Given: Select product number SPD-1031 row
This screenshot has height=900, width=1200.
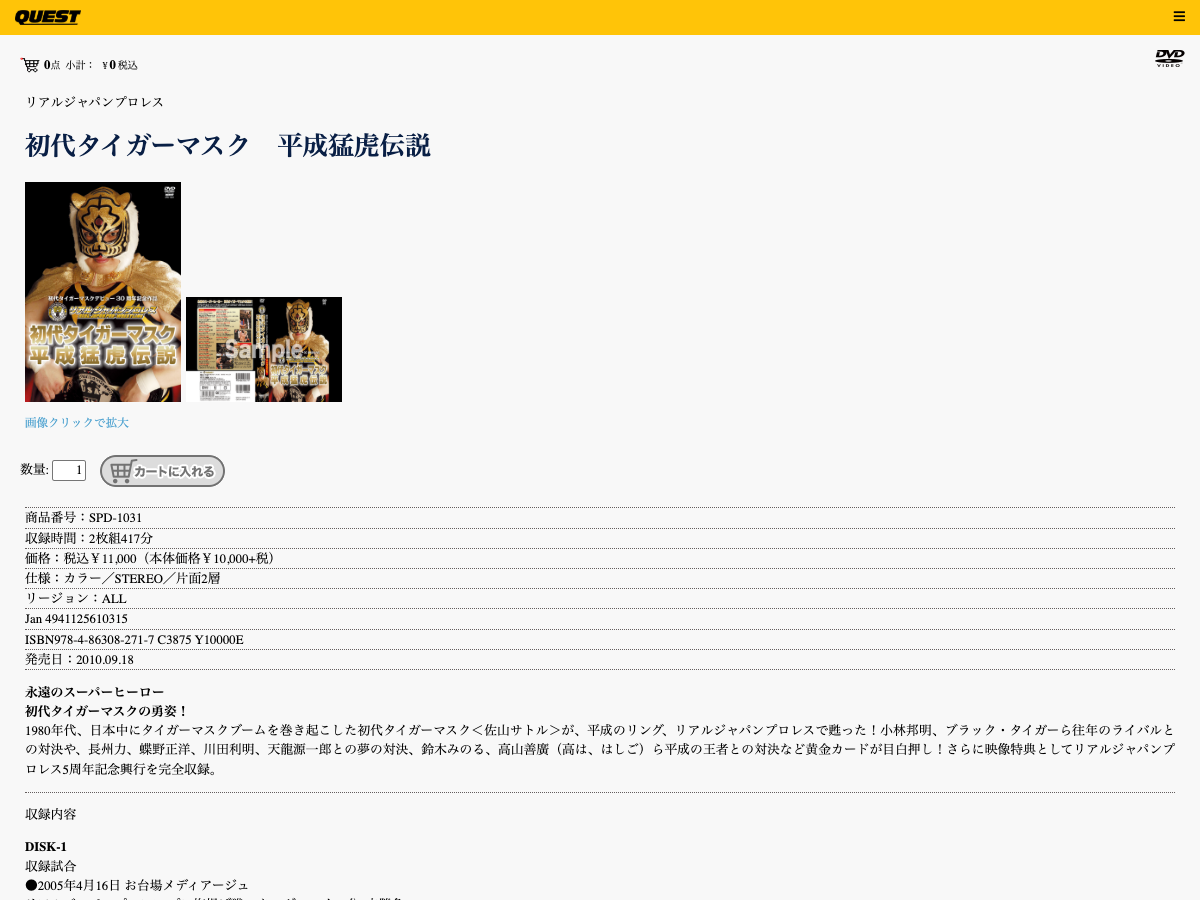Looking at the screenshot, I should (600, 518).
